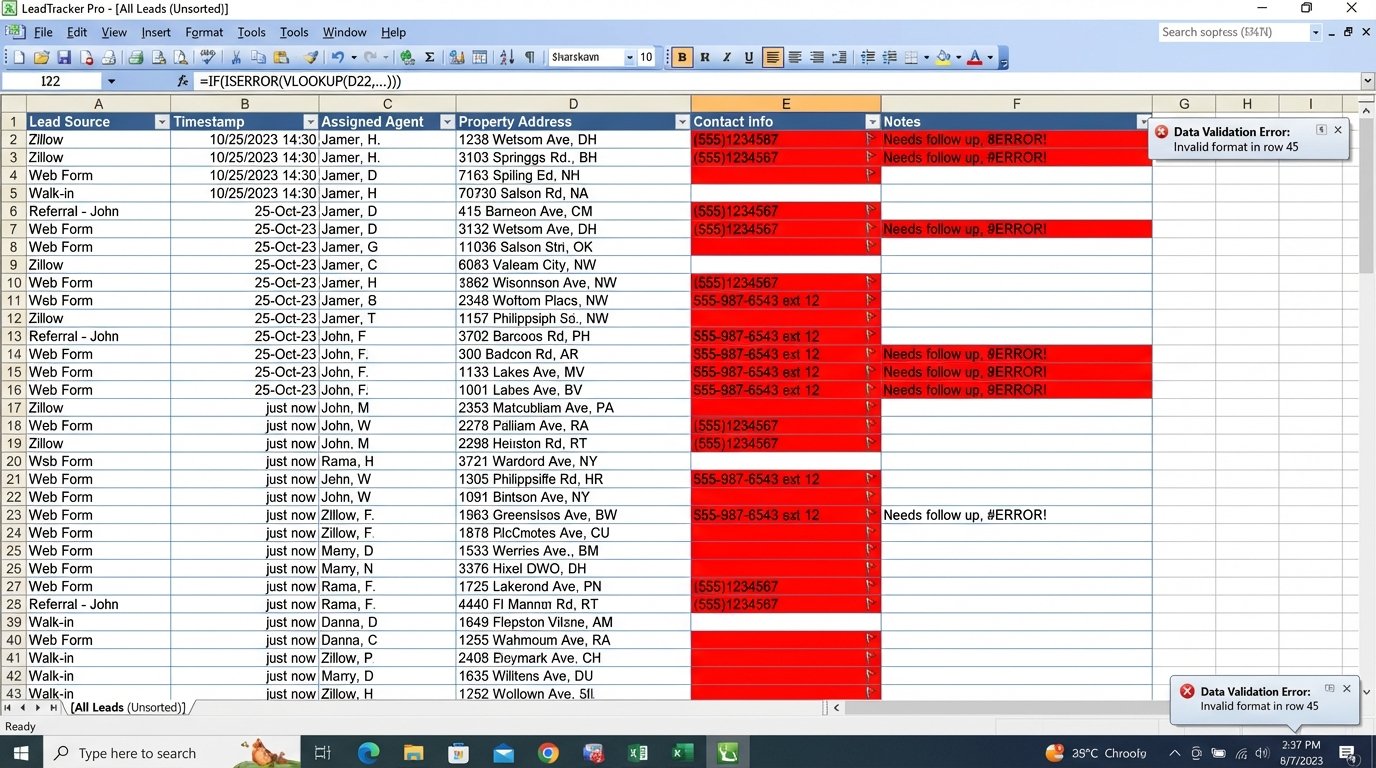Open the font name dropdown
This screenshot has width=1376, height=768.
(627, 57)
